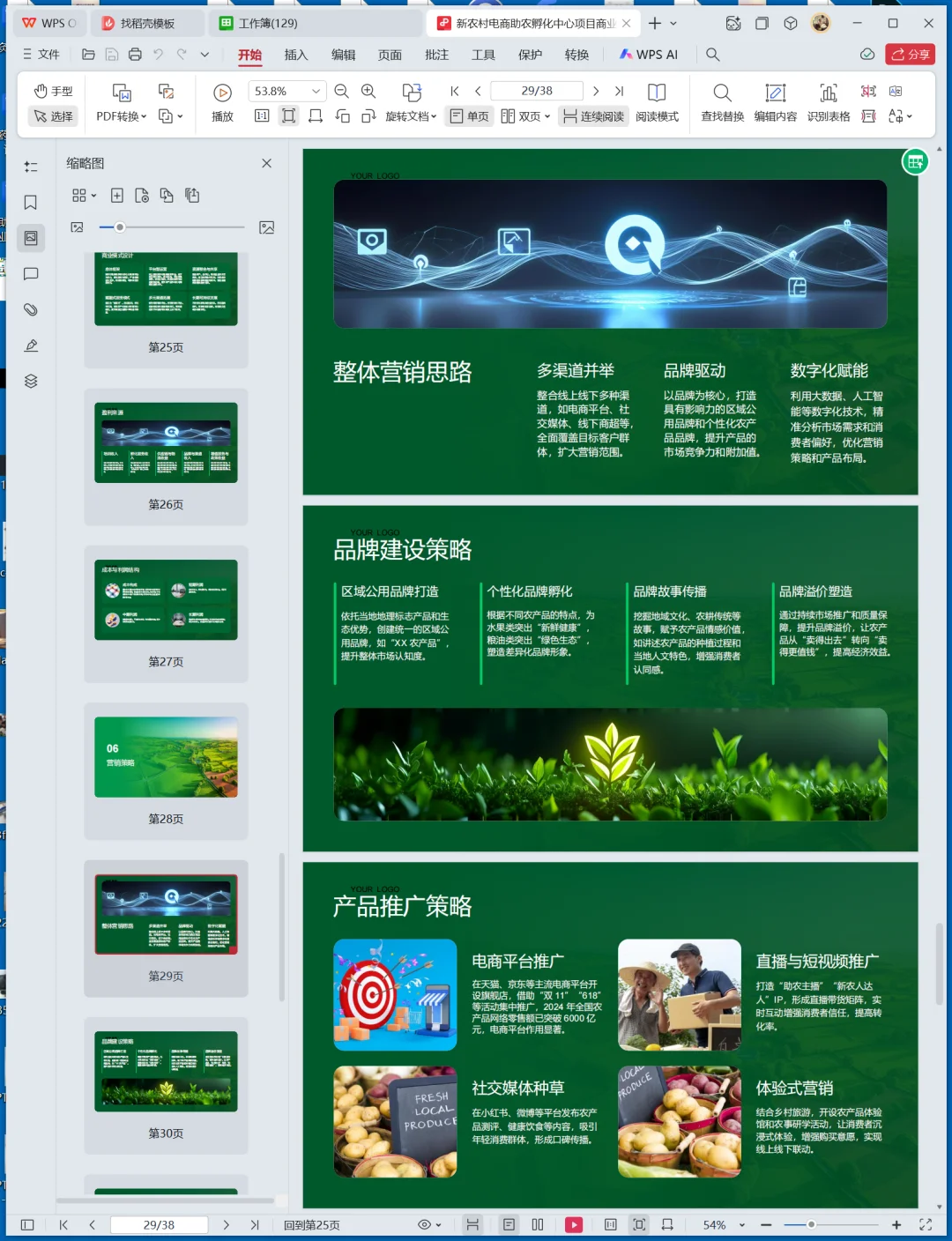Select the Hand tool (手型)
The image size is (952, 1241).
pyautogui.click(x=54, y=91)
